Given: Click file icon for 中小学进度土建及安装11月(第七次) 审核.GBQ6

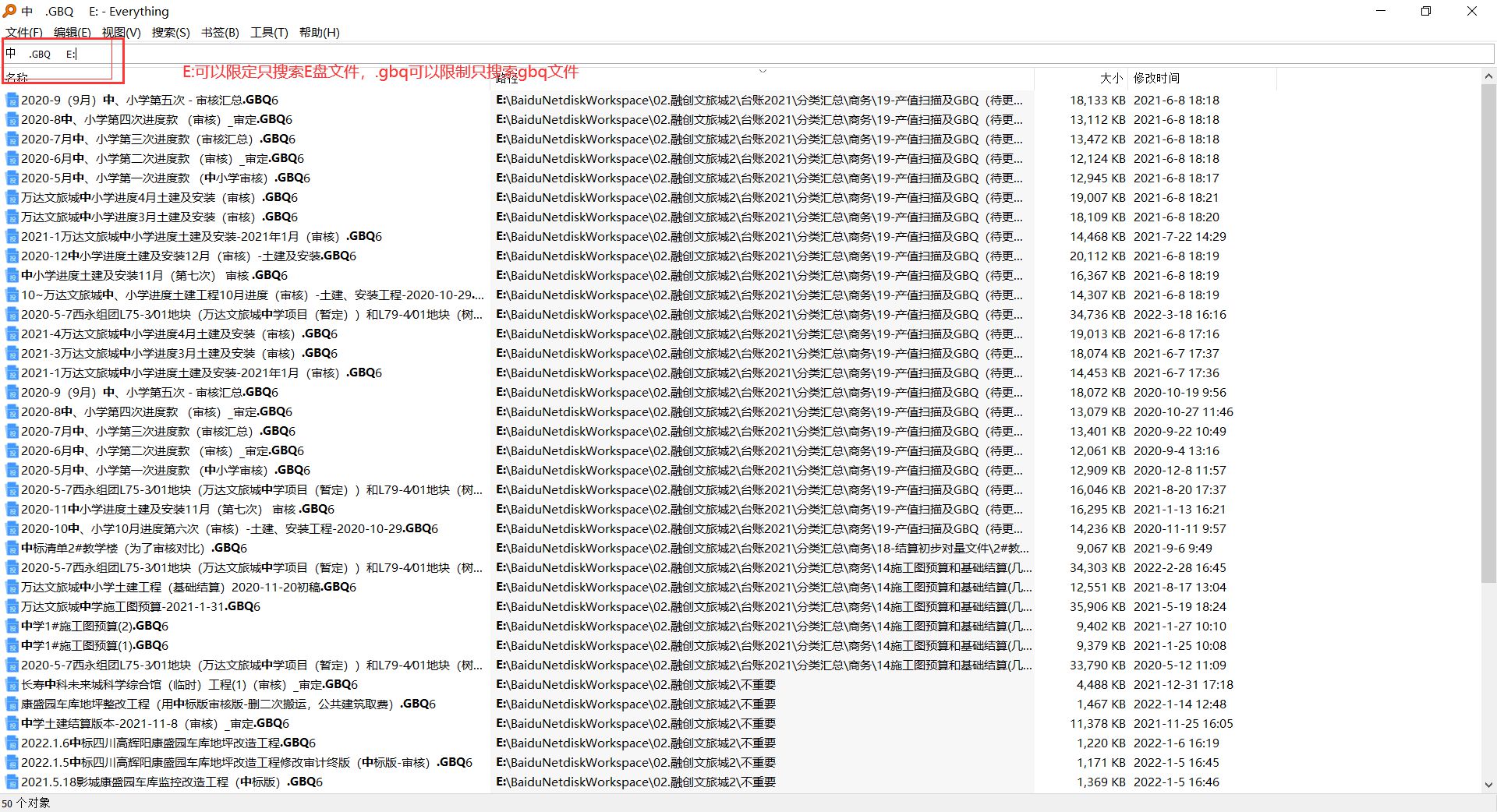Looking at the screenshot, I should [12, 276].
